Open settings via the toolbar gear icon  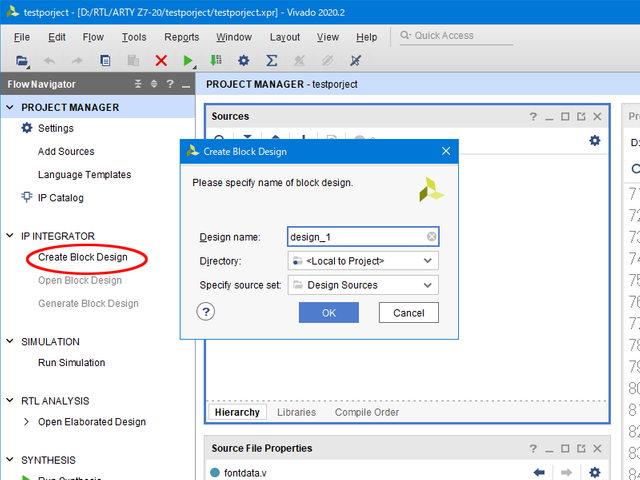coord(244,61)
